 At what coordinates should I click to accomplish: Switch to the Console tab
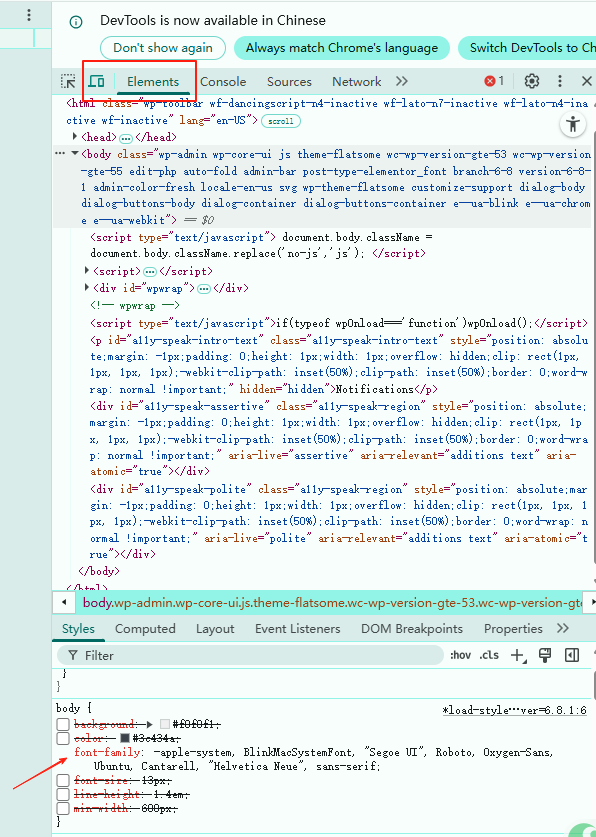tap(223, 82)
